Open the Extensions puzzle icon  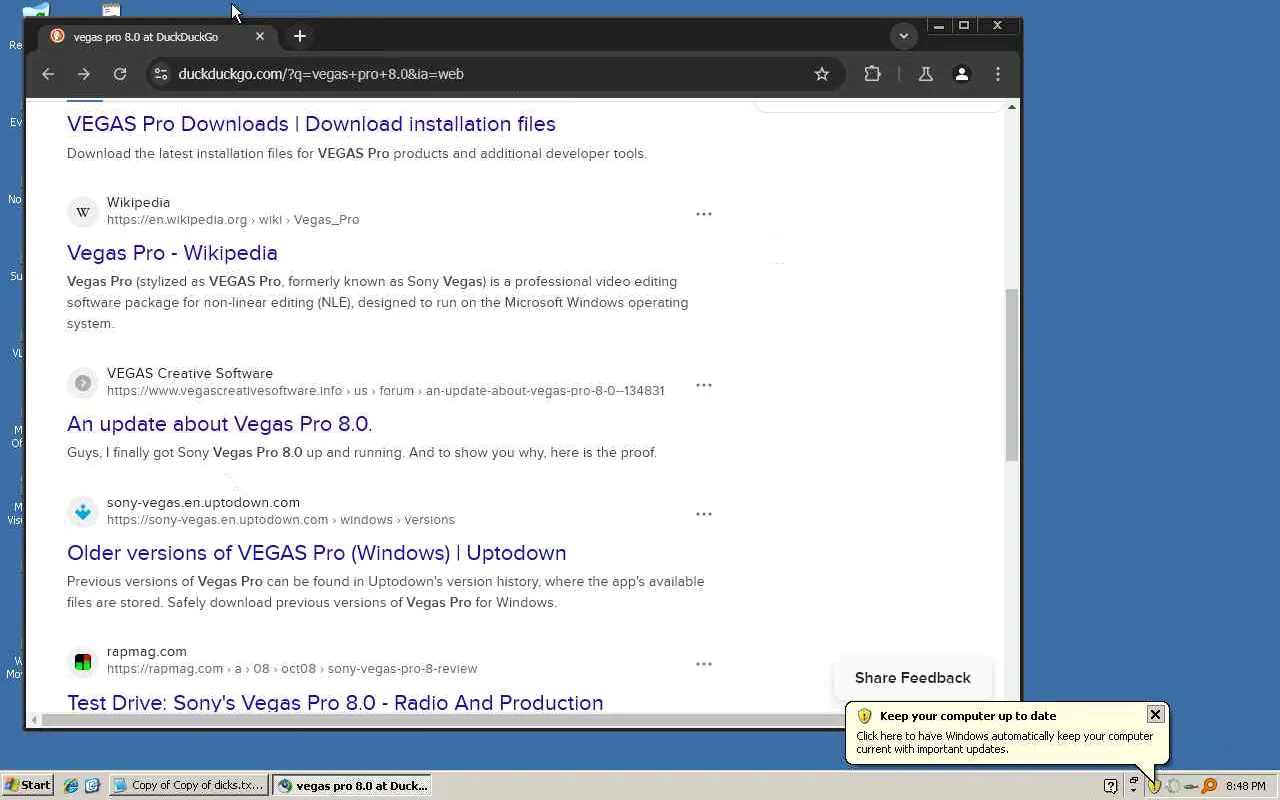point(873,74)
